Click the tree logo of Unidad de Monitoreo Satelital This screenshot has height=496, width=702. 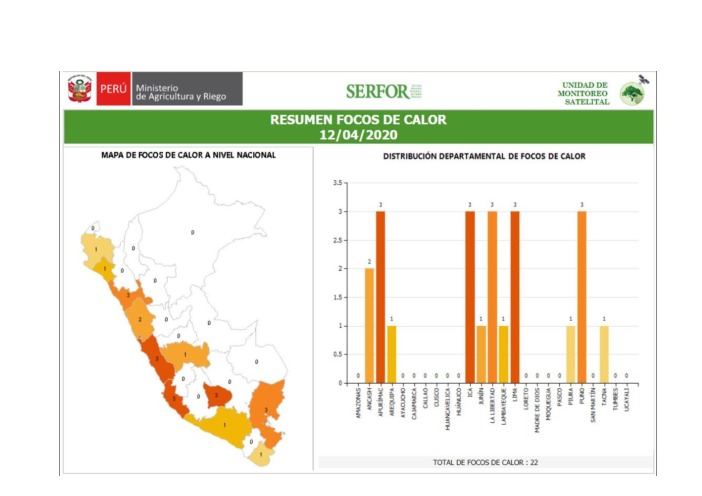[632, 93]
